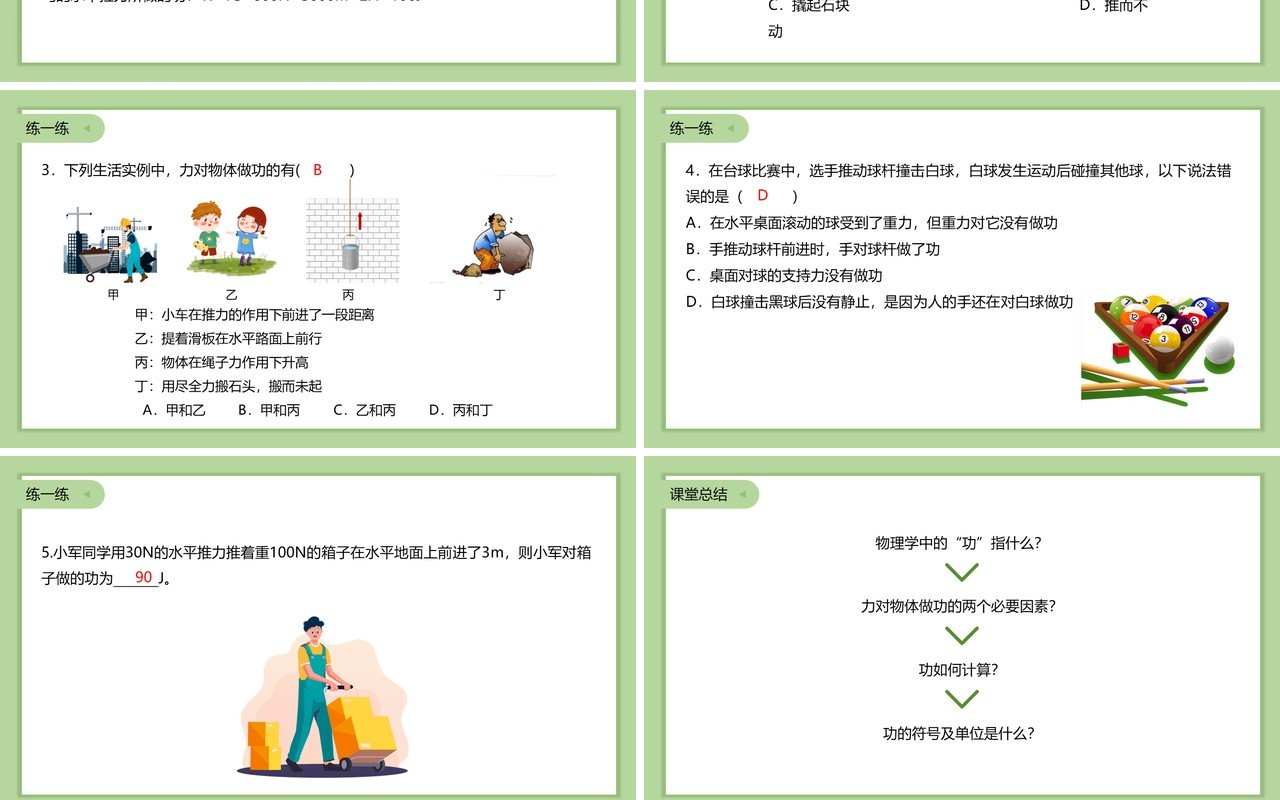Click the question 5 text starting "5.小军同学用30N"
The height and width of the screenshot is (800, 1280).
pos(316,565)
